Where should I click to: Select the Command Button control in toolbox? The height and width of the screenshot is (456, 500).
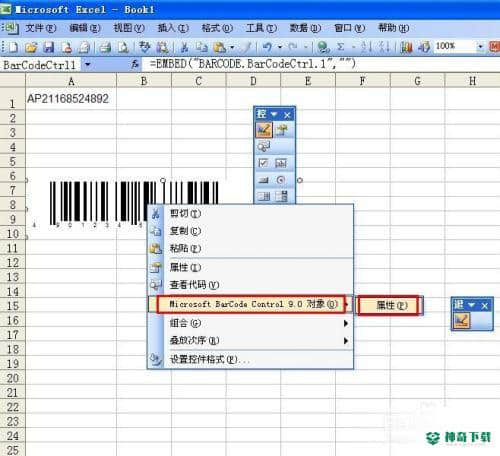click(263, 180)
